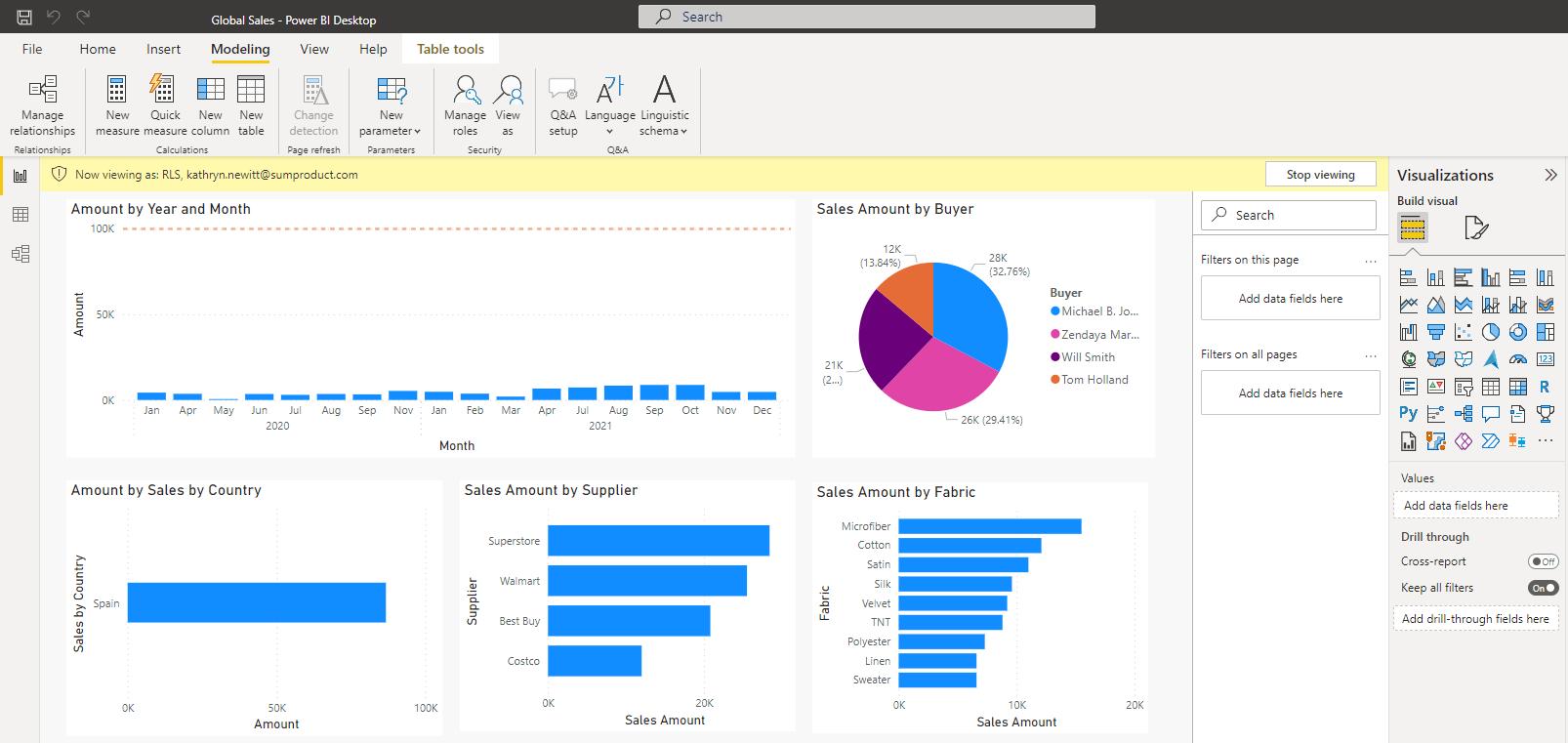Add a New column

pos(210,105)
